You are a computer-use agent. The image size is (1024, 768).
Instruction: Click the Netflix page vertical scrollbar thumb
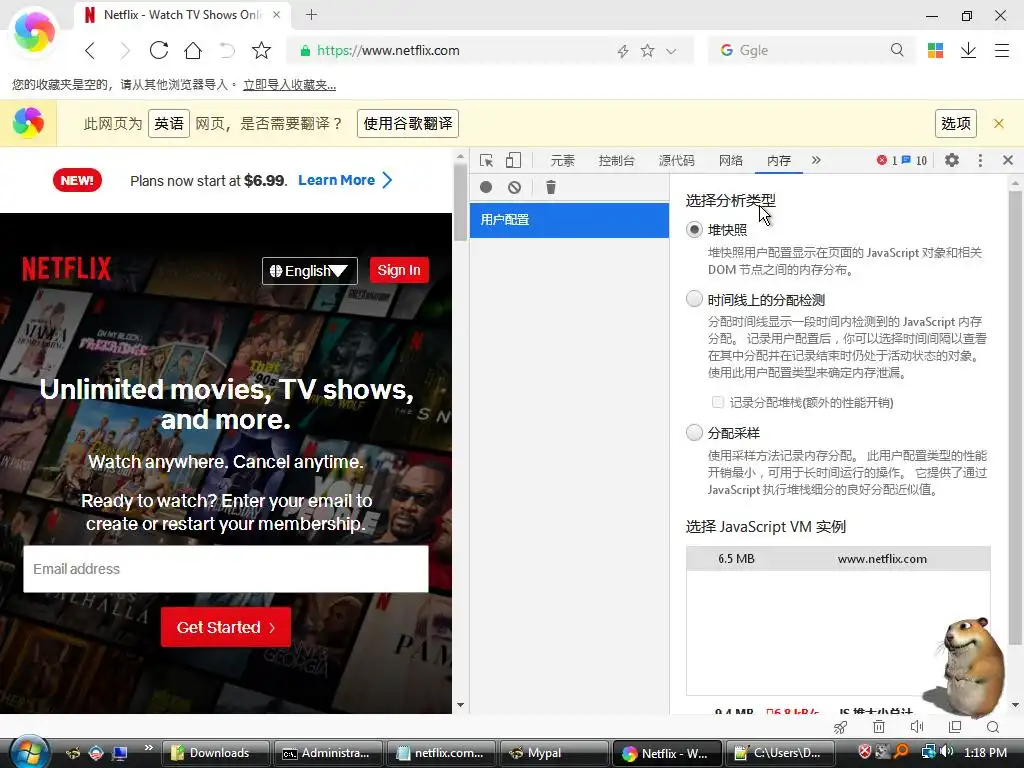(460, 202)
